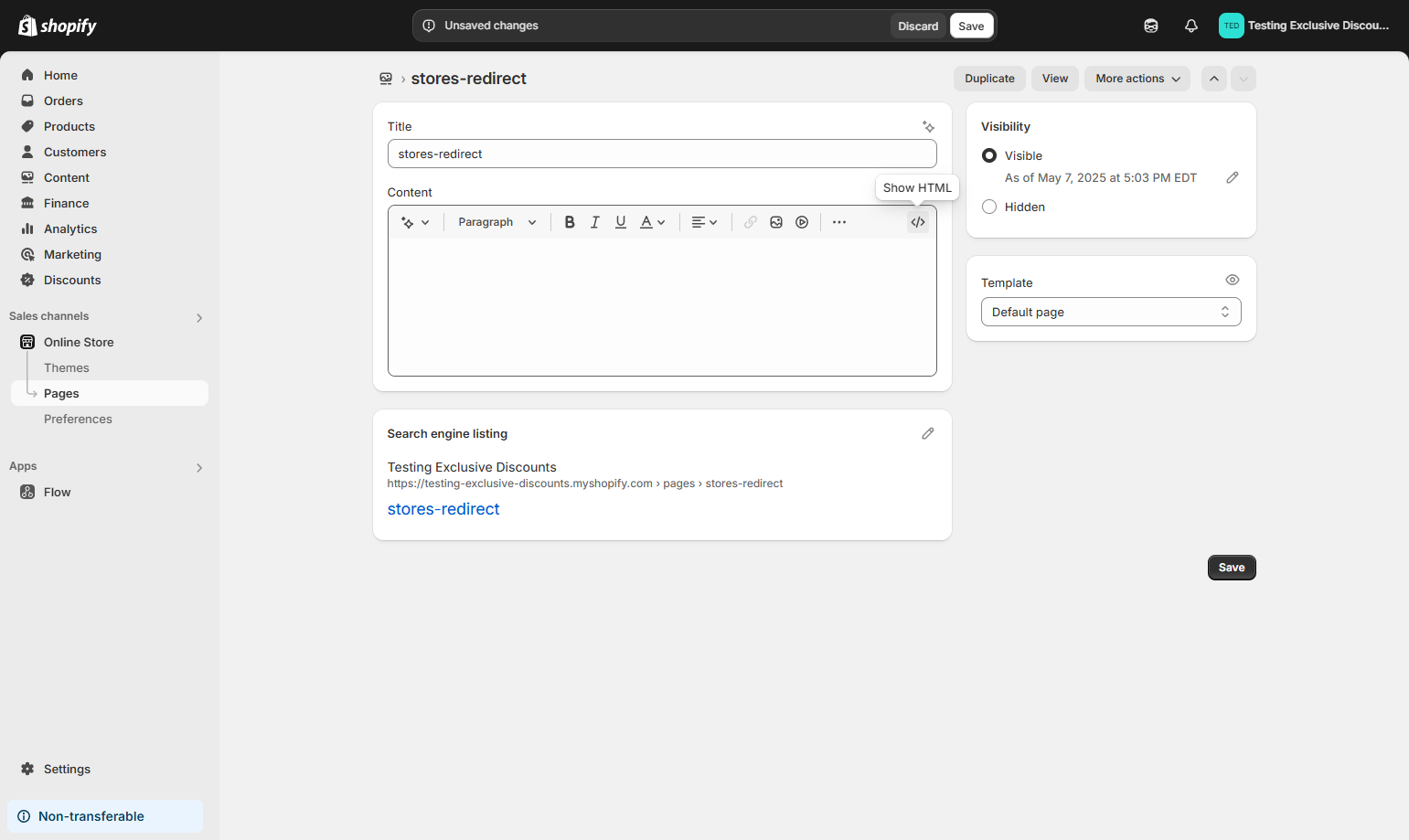
Task: Click the insert link icon
Action: pos(751,222)
